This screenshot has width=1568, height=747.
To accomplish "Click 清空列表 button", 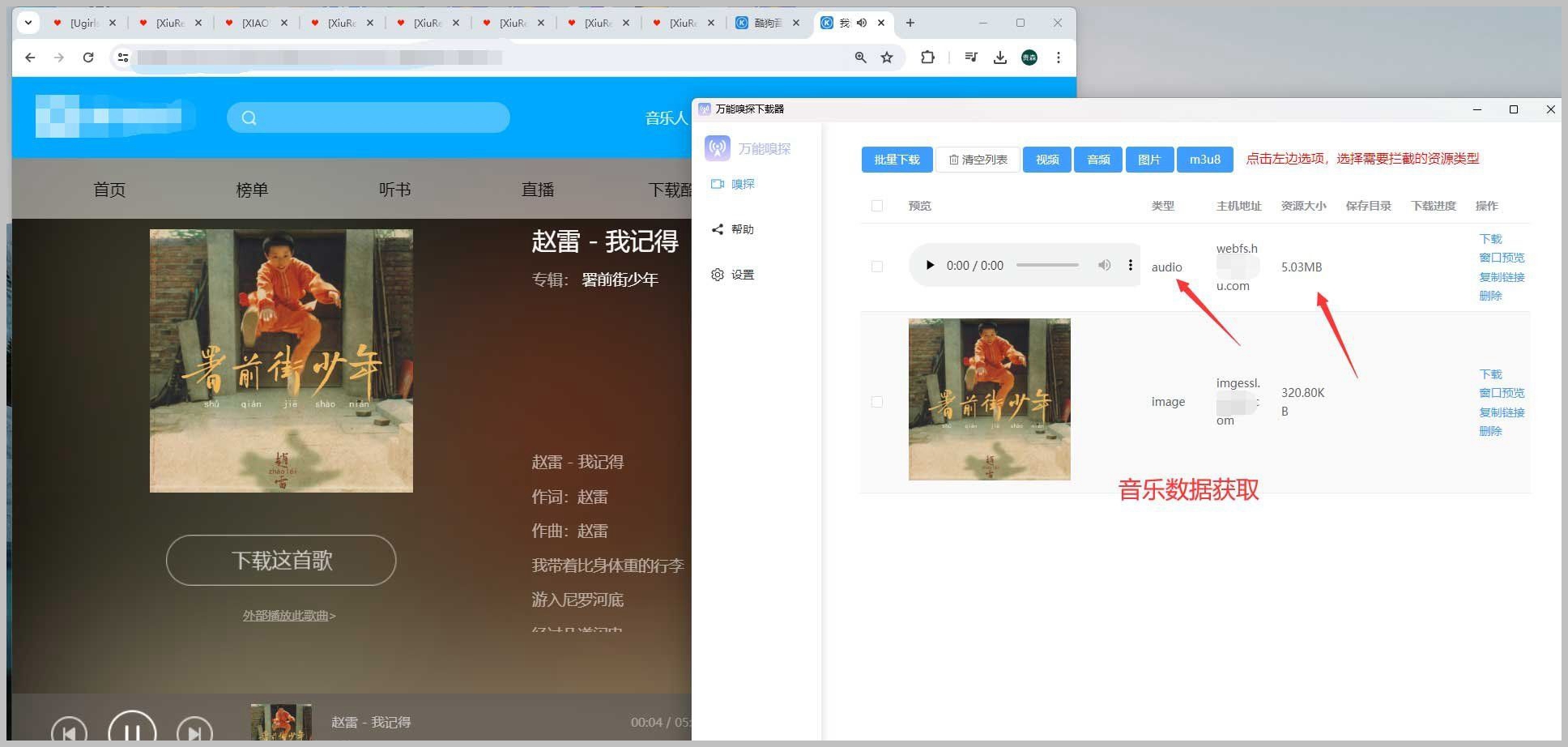I will click(x=978, y=160).
